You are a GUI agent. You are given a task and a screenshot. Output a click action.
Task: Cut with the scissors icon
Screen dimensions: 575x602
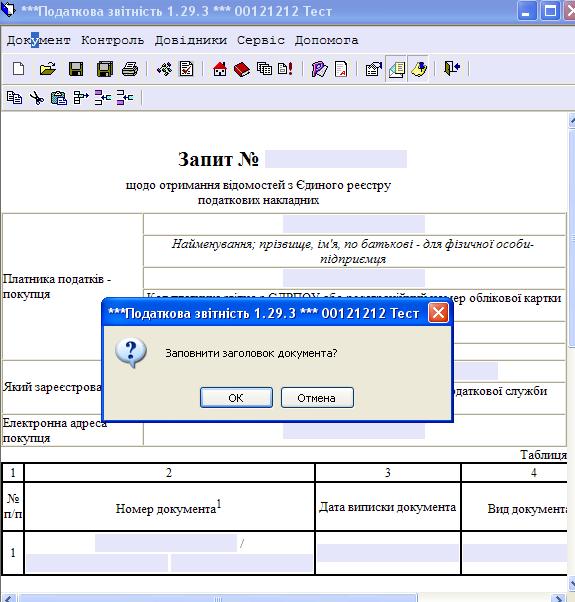[37, 98]
